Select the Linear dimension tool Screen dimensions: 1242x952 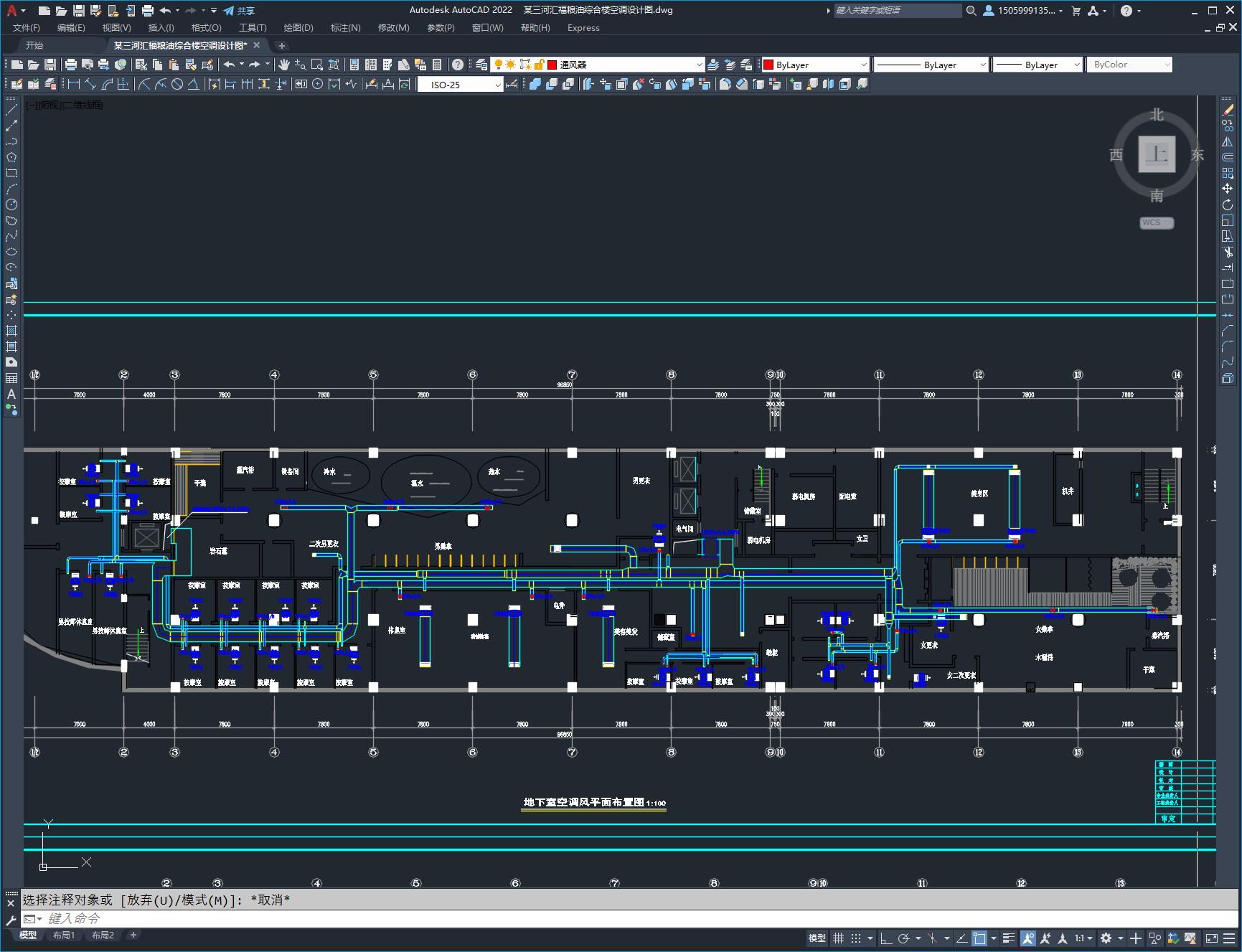[x=74, y=85]
